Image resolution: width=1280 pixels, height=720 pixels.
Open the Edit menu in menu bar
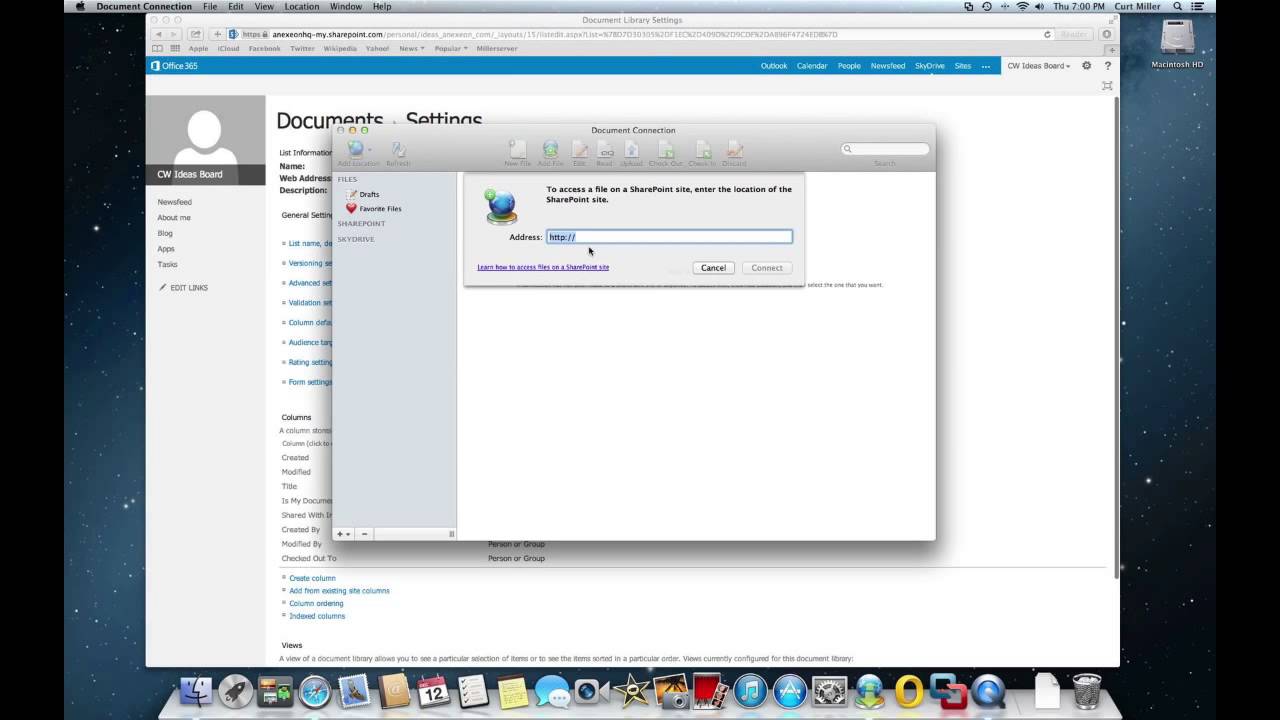(x=236, y=6)
